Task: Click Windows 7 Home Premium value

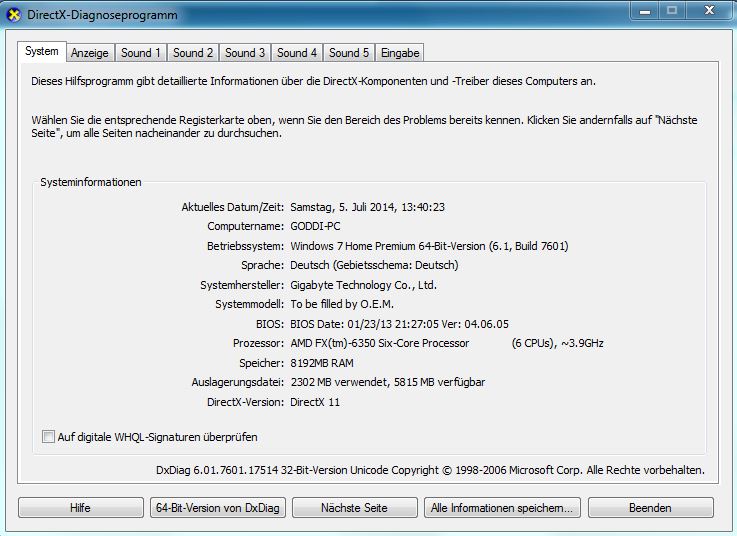Action: pos(429,246)
